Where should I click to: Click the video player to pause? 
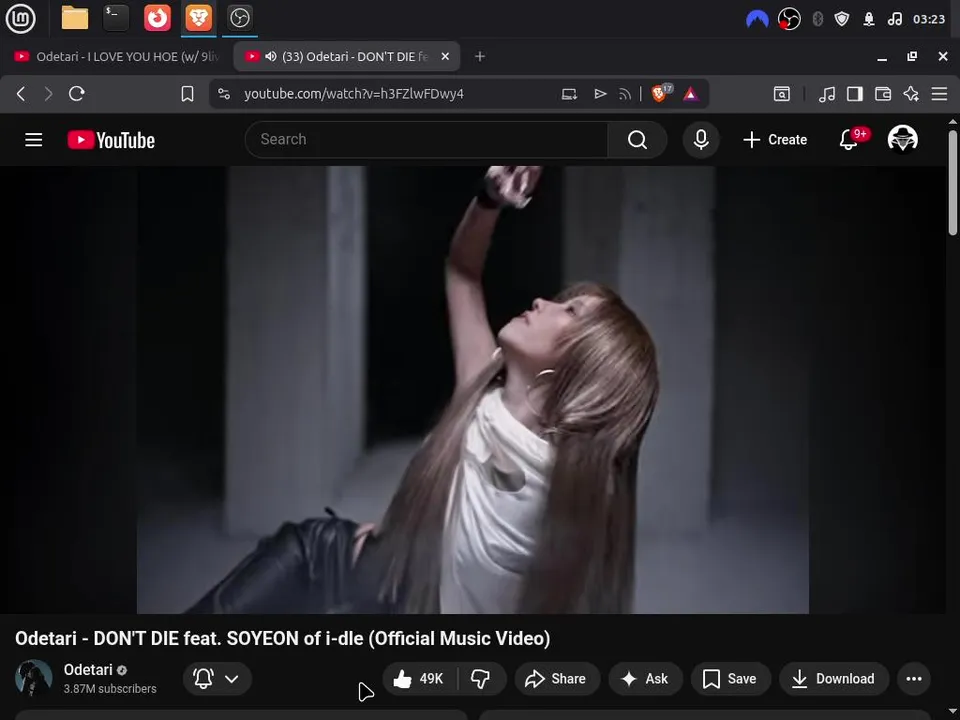point(473,389)
